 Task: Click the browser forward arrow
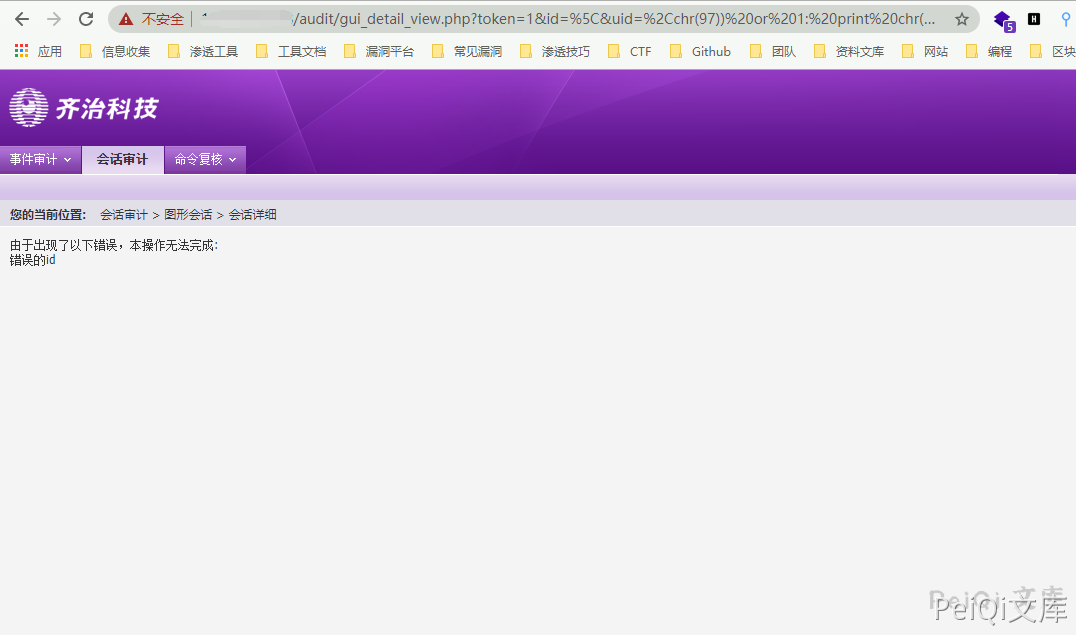54,19
